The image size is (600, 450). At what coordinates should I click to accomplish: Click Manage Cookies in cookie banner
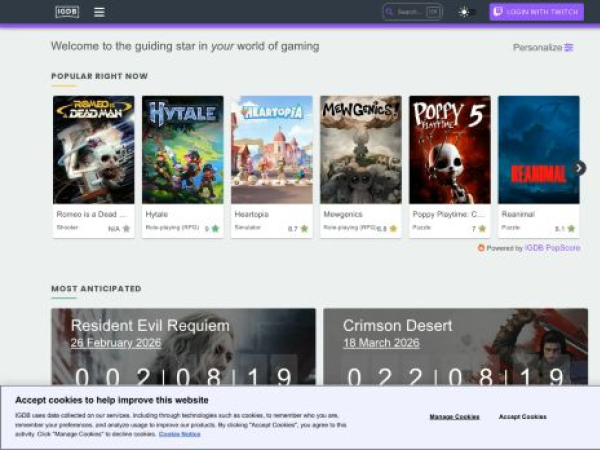tap(454, 416)
